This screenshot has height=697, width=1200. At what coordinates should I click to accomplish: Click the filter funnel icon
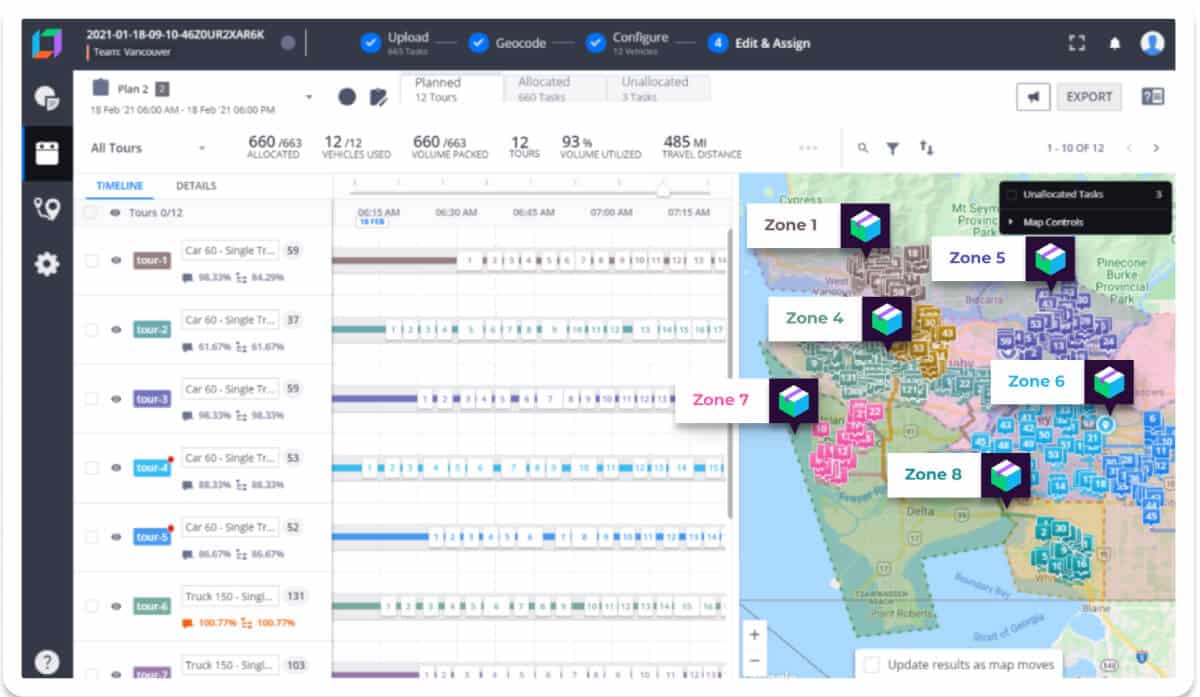[x=892, y=148]
